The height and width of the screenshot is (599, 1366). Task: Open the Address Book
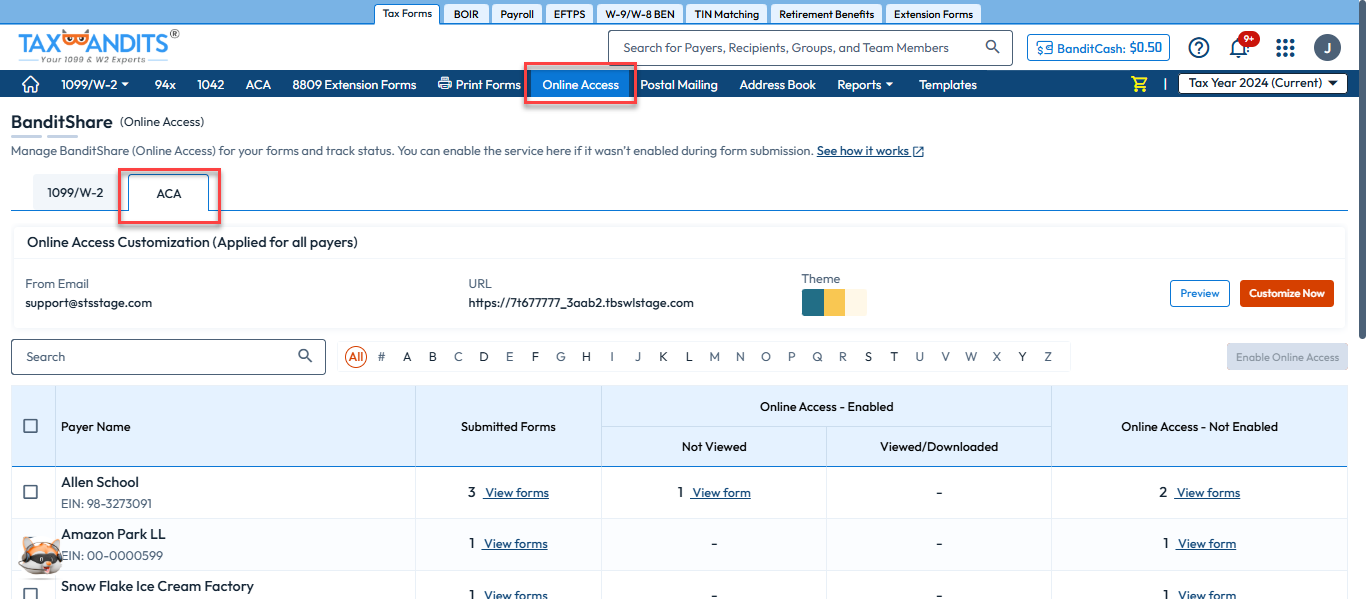pyautogui.click(x=777, y=85)
